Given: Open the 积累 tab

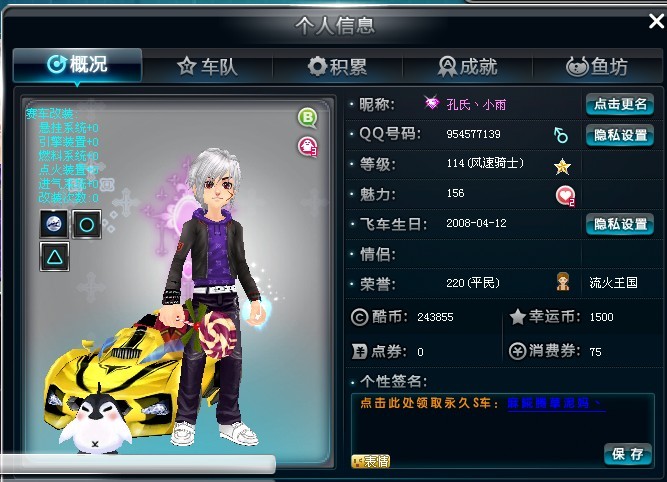Looking at the screenshot, I should (x=337, y=66).
